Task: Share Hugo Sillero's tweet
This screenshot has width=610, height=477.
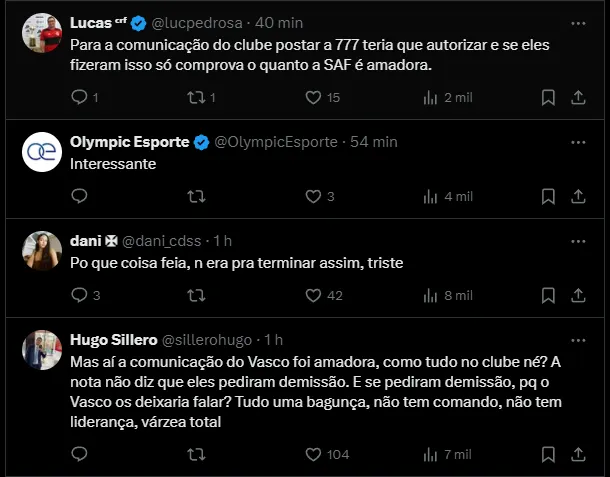Action: 578,454
